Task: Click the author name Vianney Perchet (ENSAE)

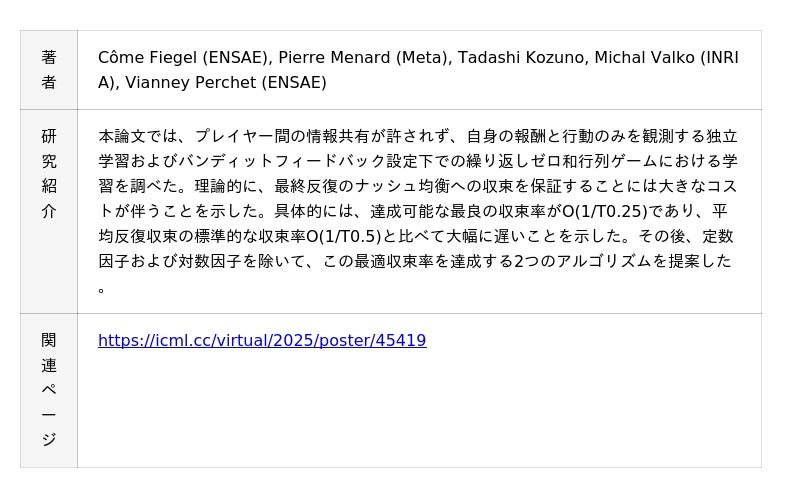Action: pos(226,83)
